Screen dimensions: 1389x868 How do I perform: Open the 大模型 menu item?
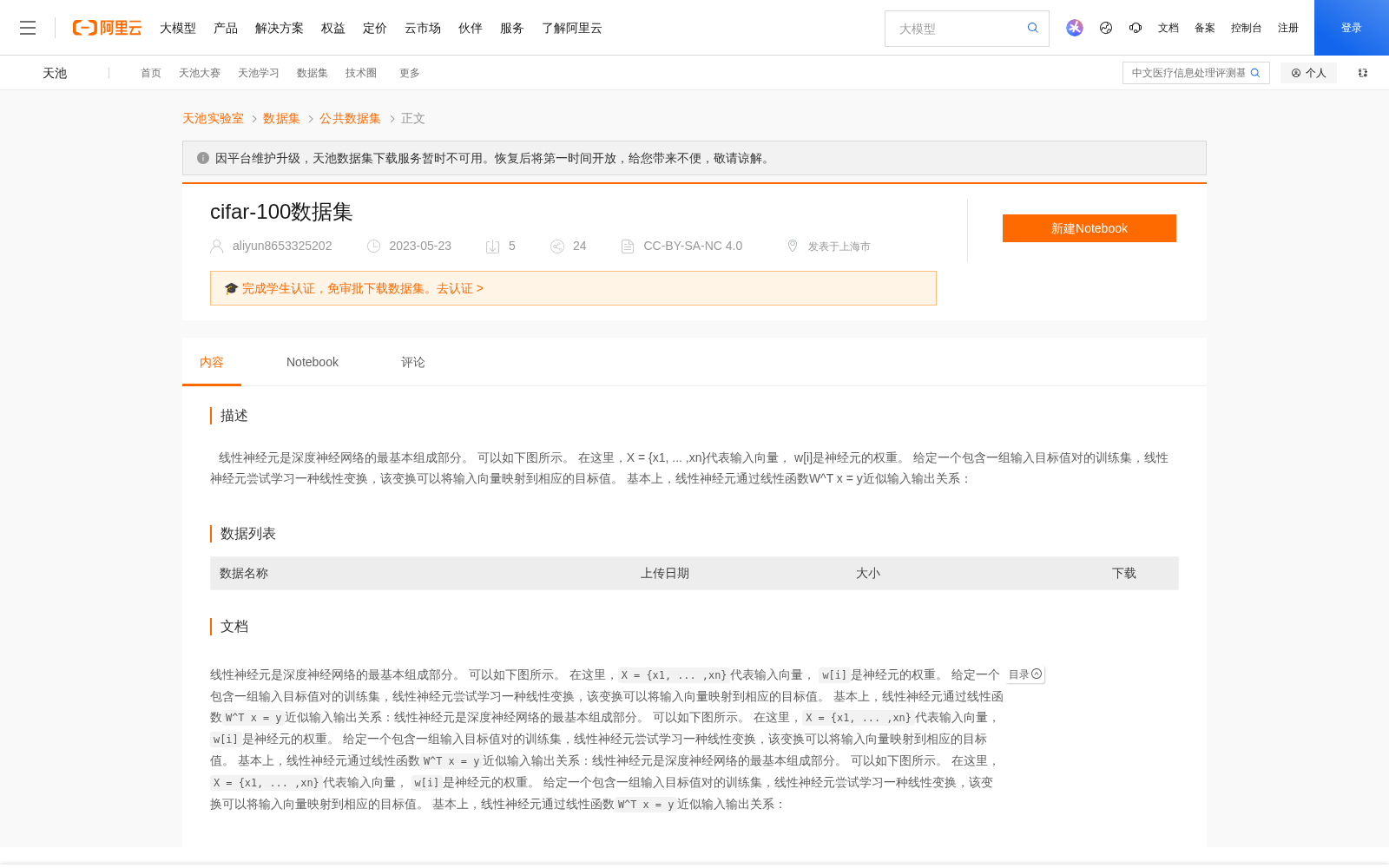[178, 28]
